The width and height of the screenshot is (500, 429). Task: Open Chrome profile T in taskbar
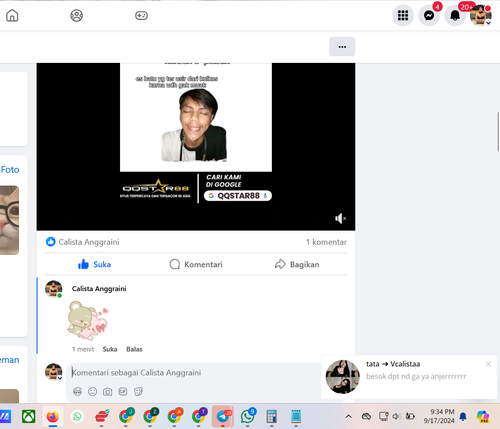[199, 416]
